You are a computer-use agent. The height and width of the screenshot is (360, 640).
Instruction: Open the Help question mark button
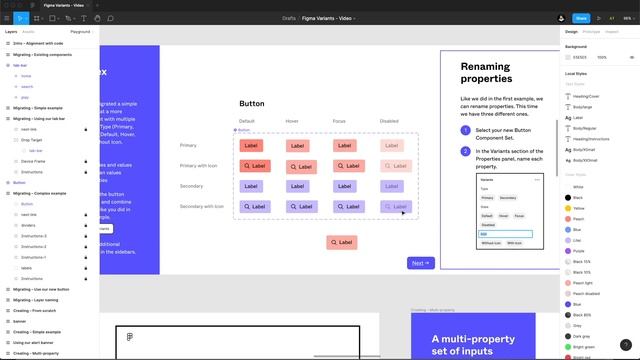(626, 345)
